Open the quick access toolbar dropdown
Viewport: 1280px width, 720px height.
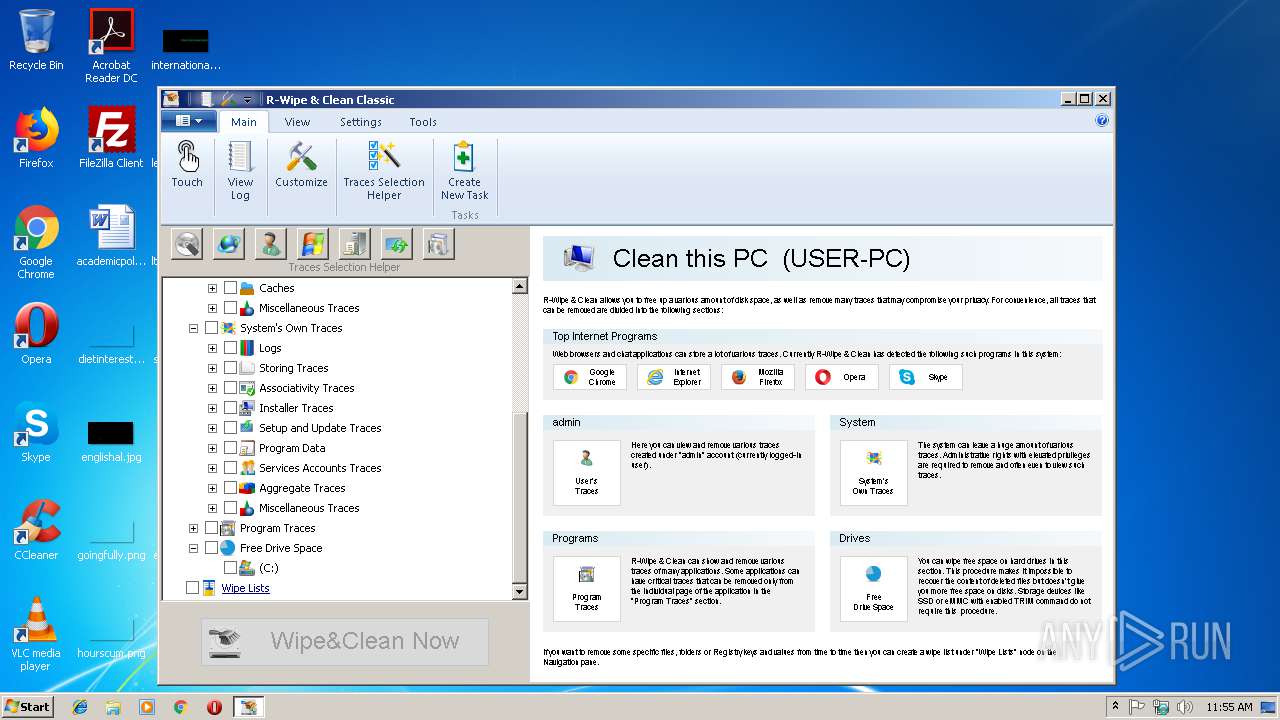click(248, 100)
